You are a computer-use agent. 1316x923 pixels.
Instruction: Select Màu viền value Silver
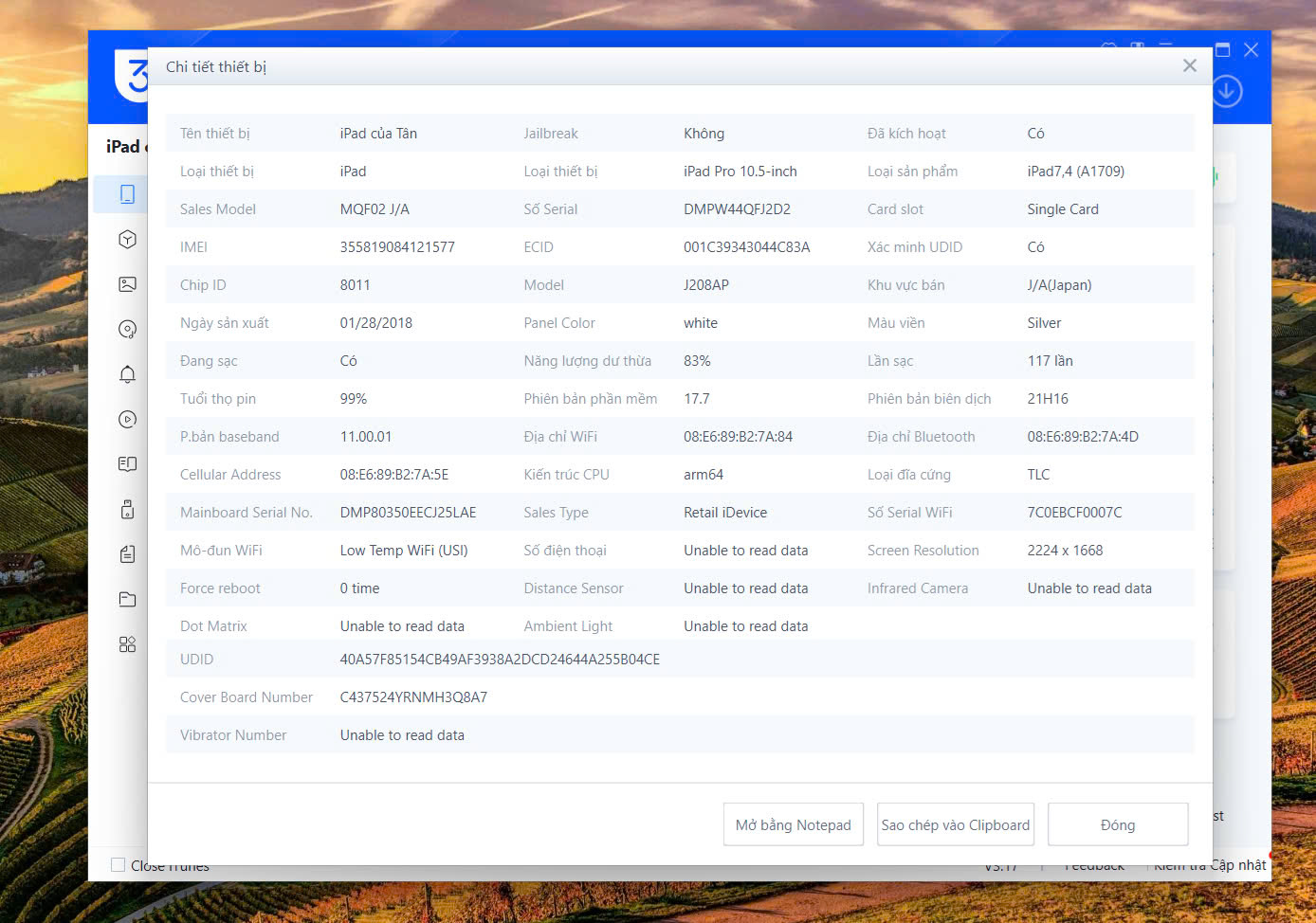(1044, 323)
